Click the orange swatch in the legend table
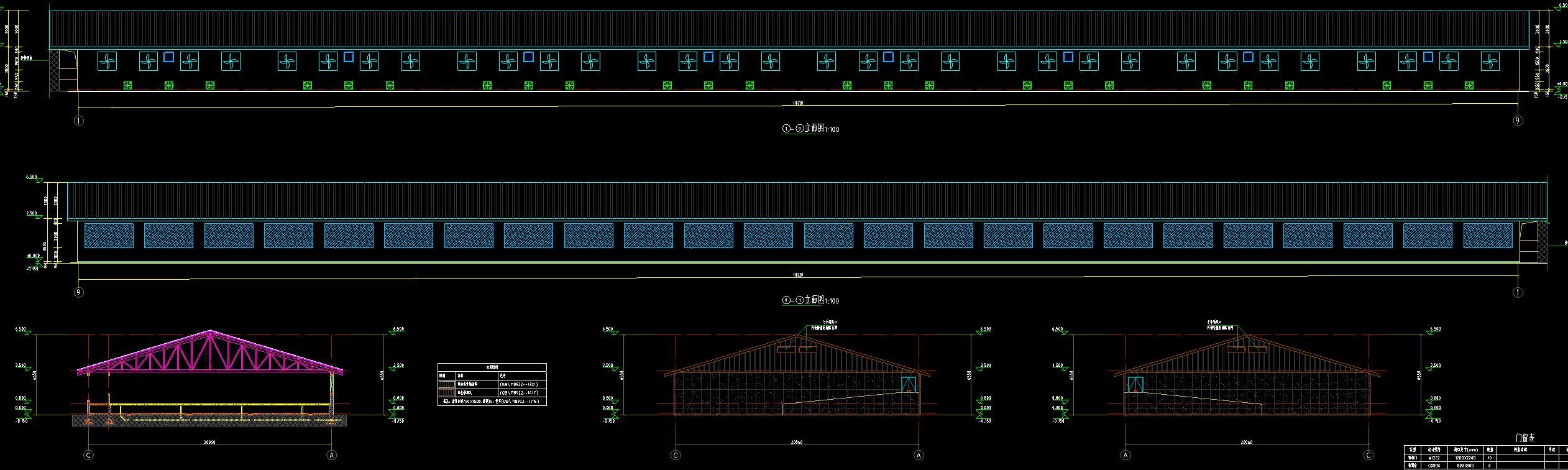Viewport: 1568px width, 470px height. [446, 393]
